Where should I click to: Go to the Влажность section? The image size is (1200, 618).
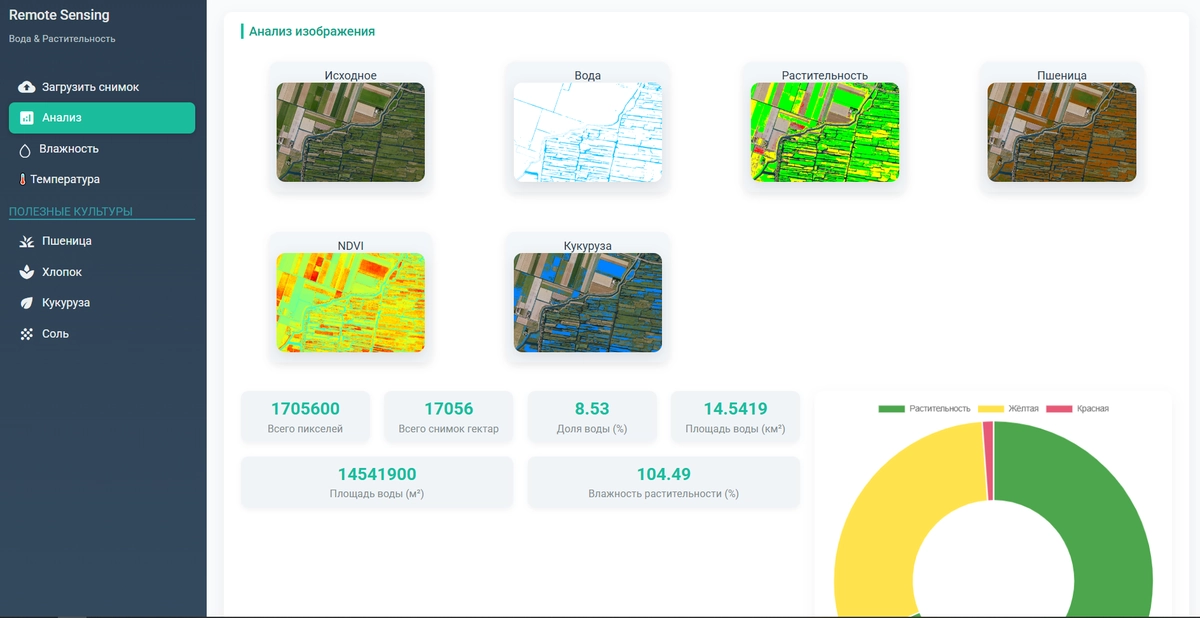tap(102, 149)
